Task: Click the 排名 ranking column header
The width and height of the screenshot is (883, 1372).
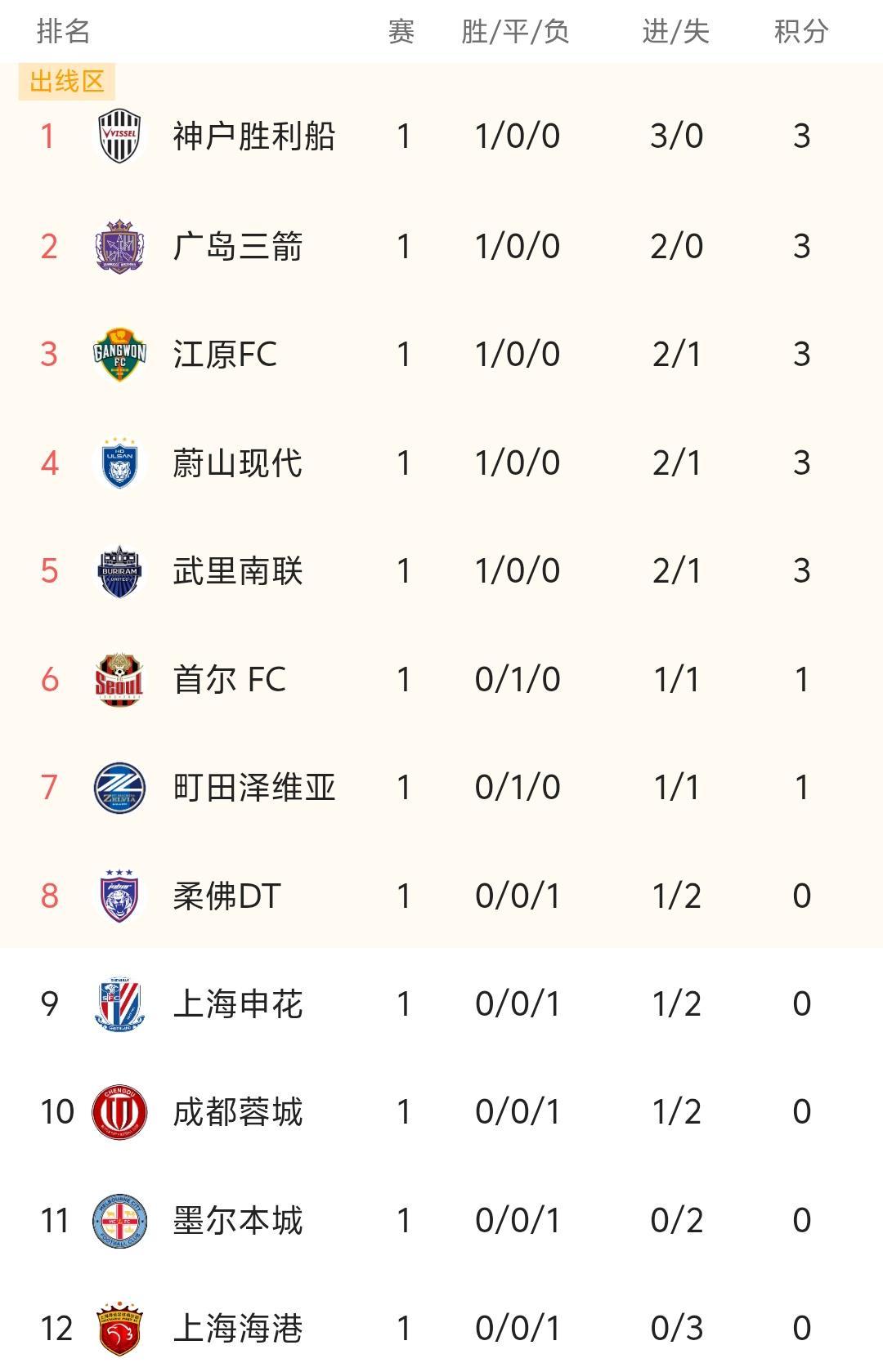Action: click(x=63, y=32)
